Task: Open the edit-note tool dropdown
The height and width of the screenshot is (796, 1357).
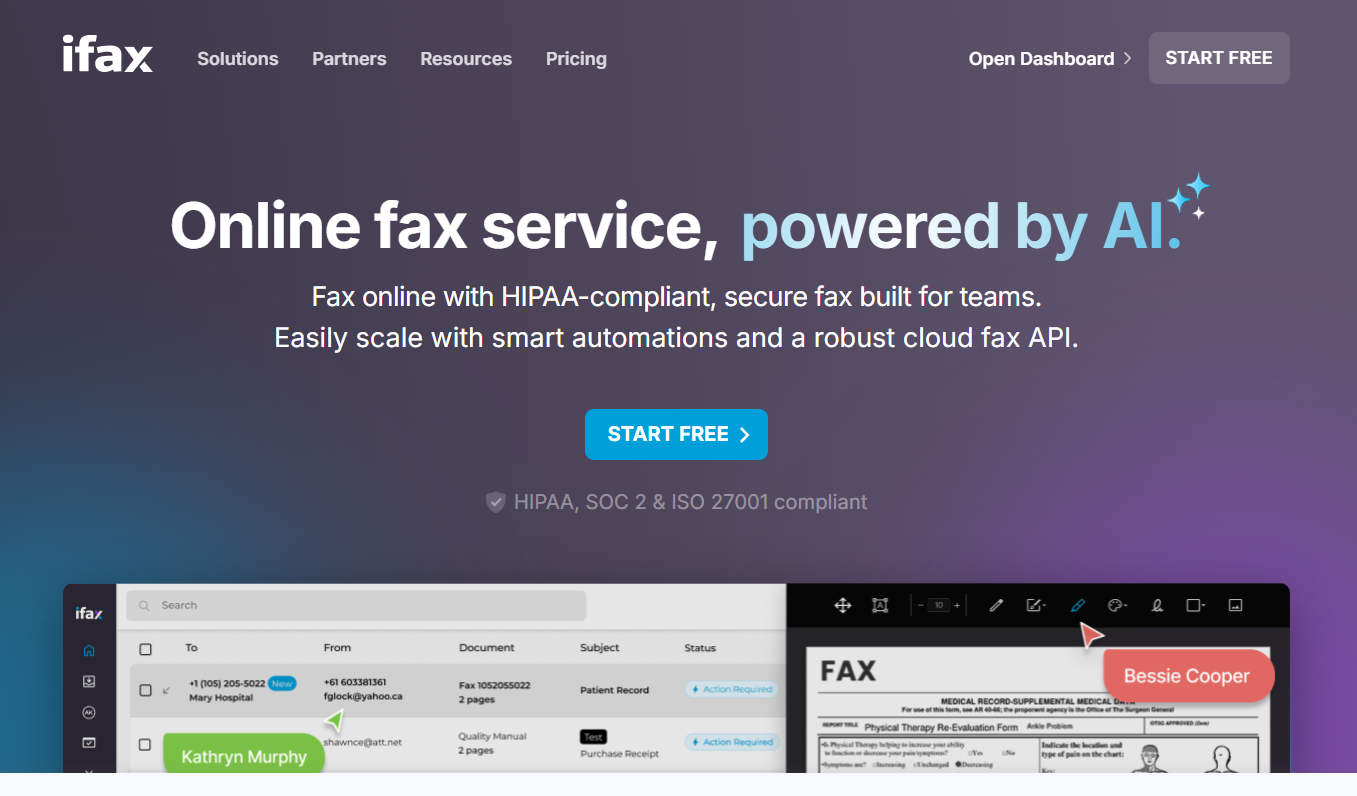Action: 1036,605
